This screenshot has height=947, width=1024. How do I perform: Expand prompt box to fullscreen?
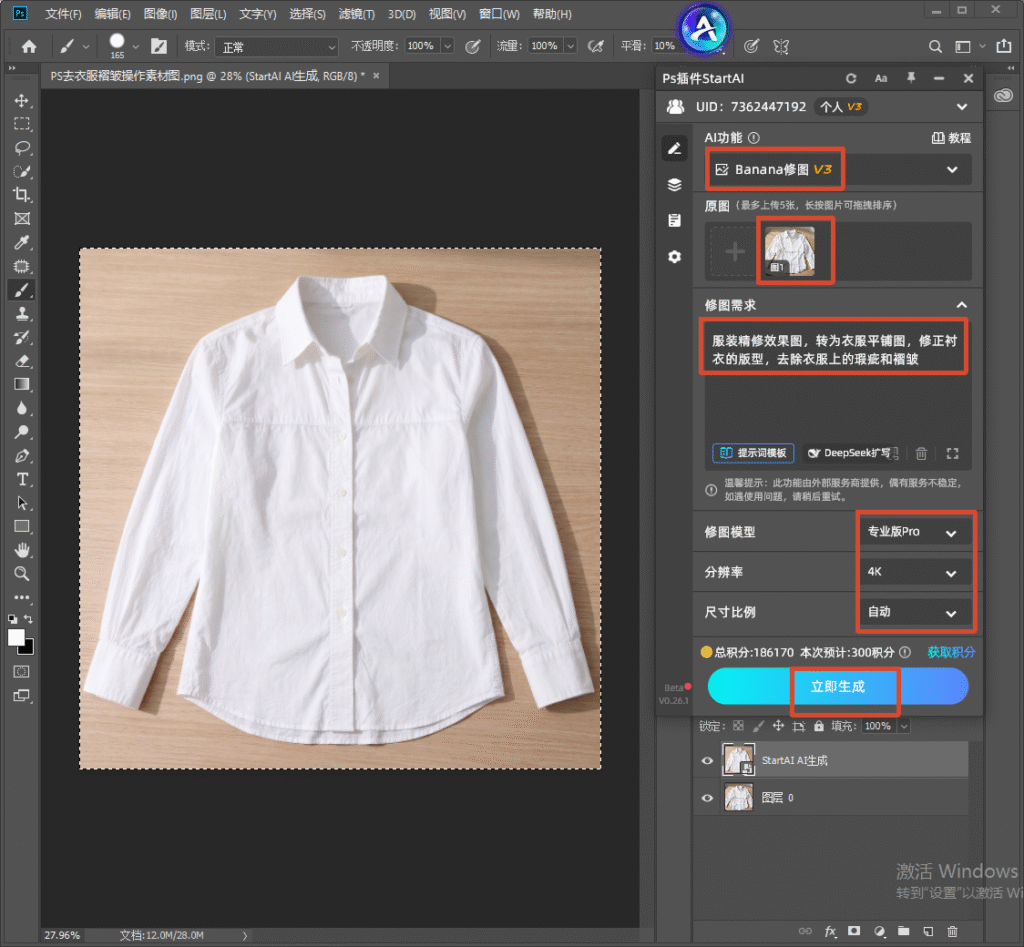point(952,453)
